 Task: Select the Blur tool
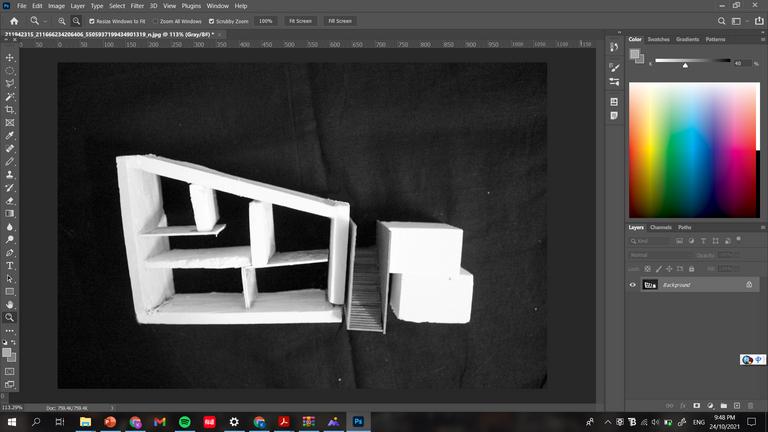[x=10, y=227]
